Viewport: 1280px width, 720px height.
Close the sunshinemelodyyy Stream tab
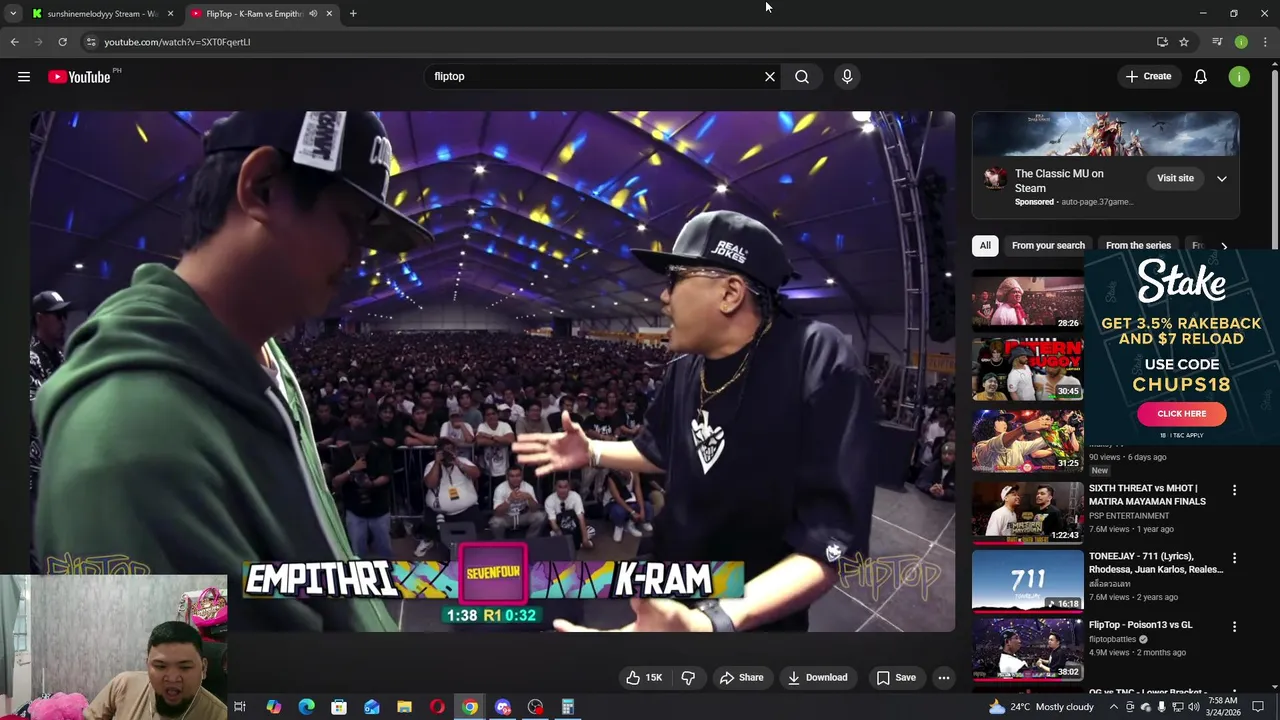pyautogui.click(x=170, y=14)
